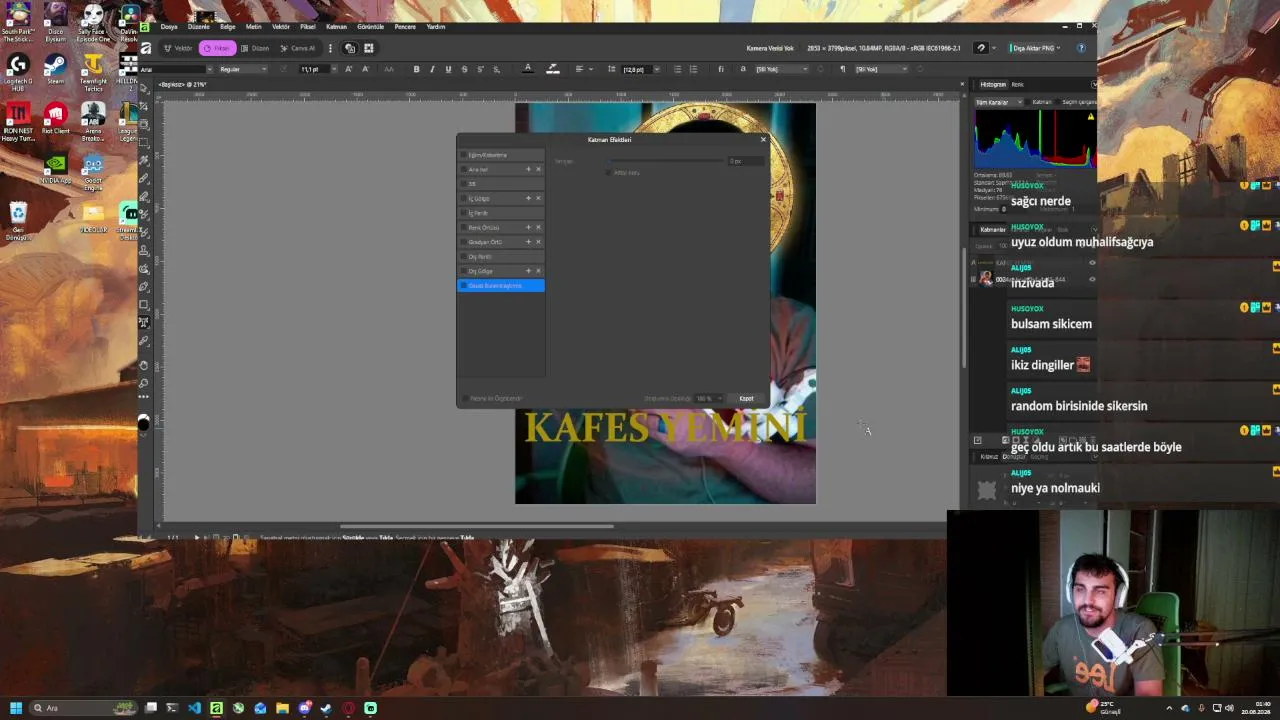Select the KAFES YEMİNİ text on canvas
This screenshot has height=720, width=1280.
(665, 427)
